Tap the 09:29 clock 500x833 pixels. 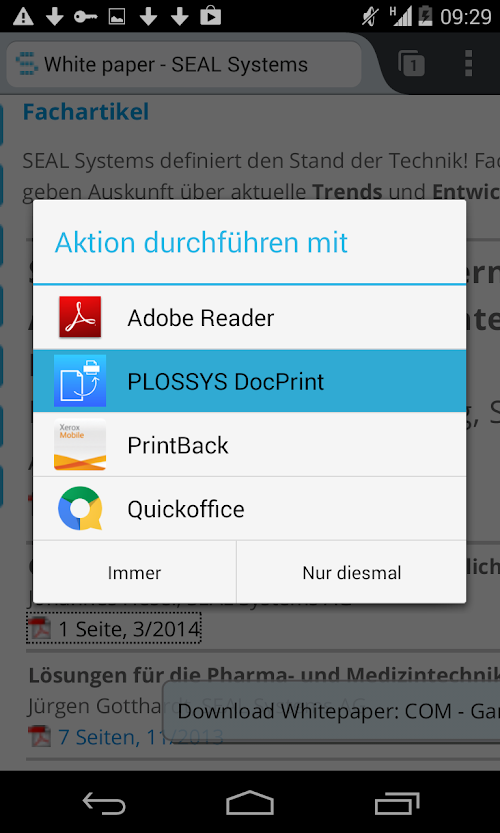coord(466,16)
